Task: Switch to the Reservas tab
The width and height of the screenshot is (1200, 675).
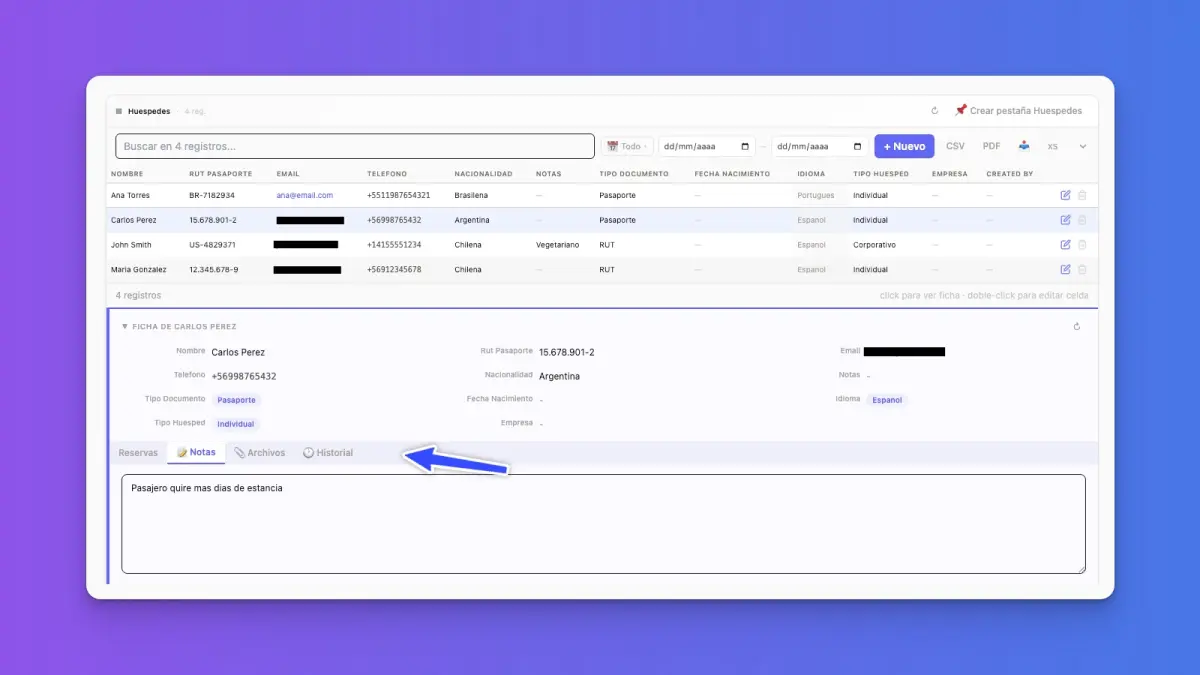Action: (138, 453)
